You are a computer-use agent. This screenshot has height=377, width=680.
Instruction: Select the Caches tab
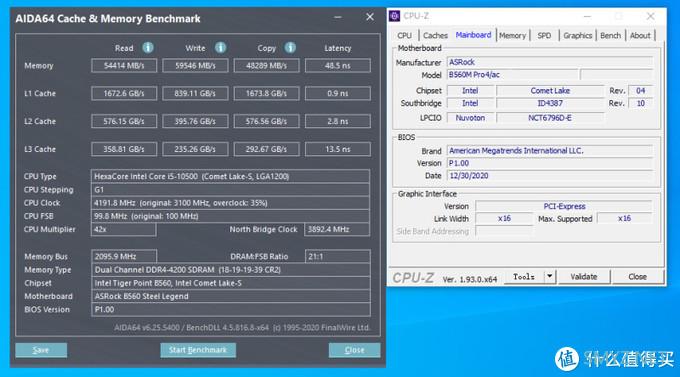point(435,36)
